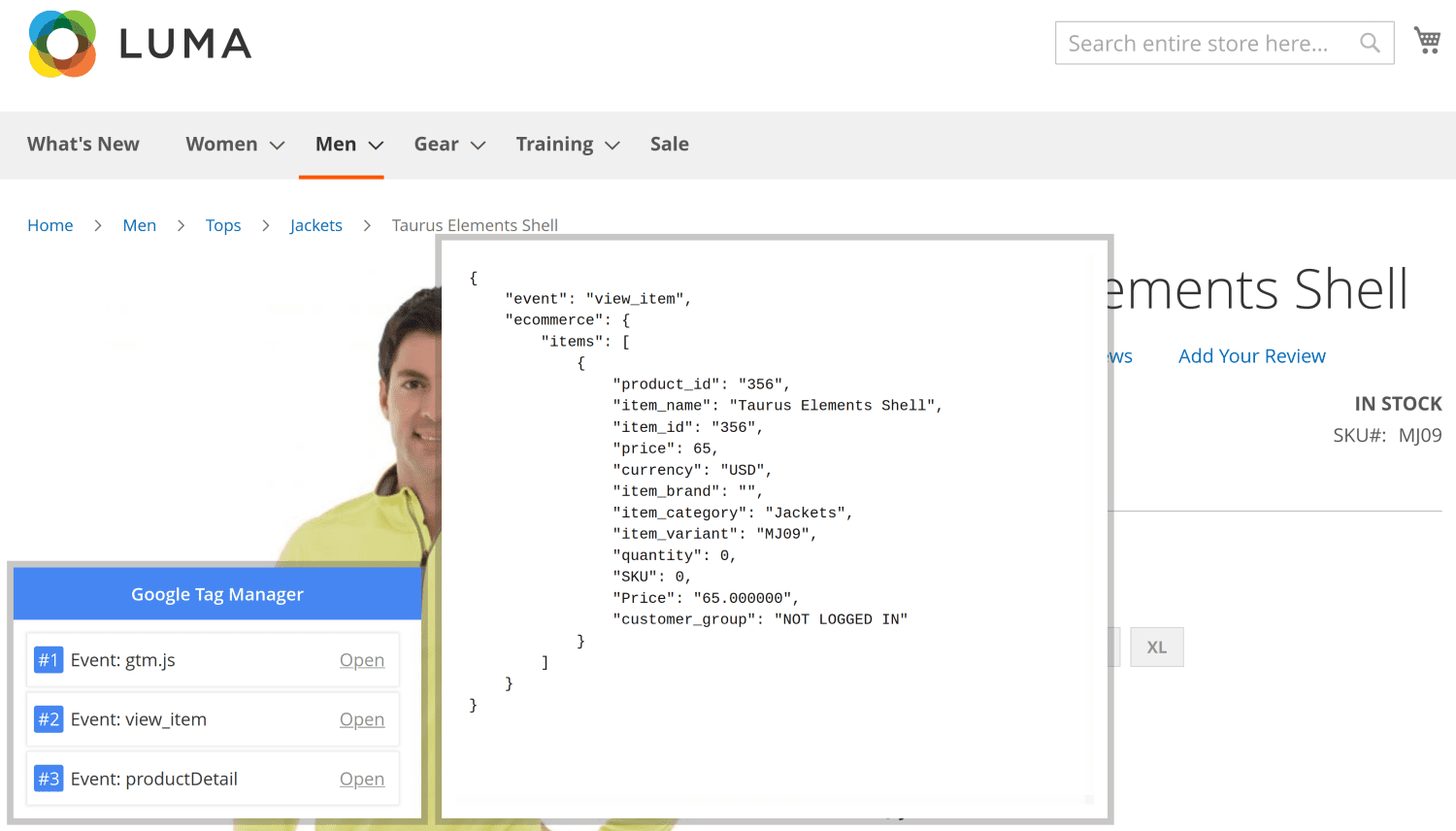Click the "currency": "USD" JSON line
Screen dimensions: 1456x831
(692, 470)
